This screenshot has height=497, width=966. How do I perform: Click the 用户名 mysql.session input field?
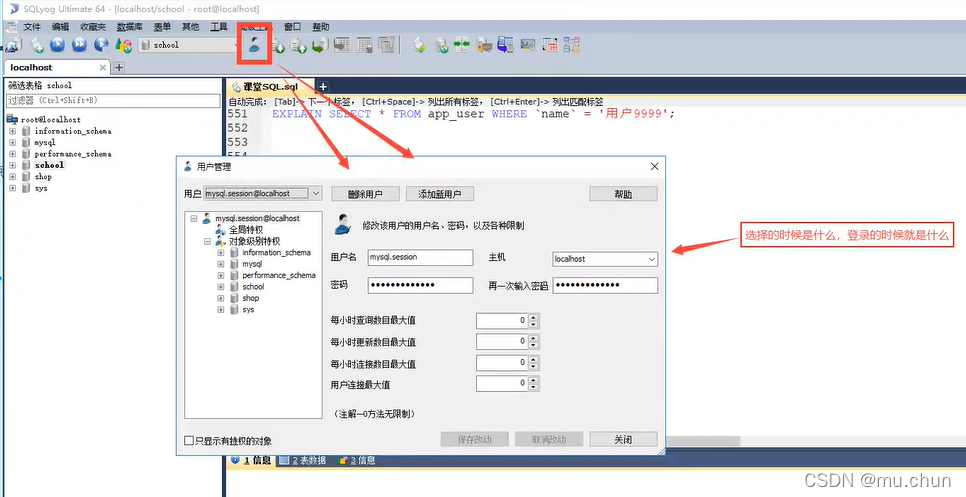420,257
